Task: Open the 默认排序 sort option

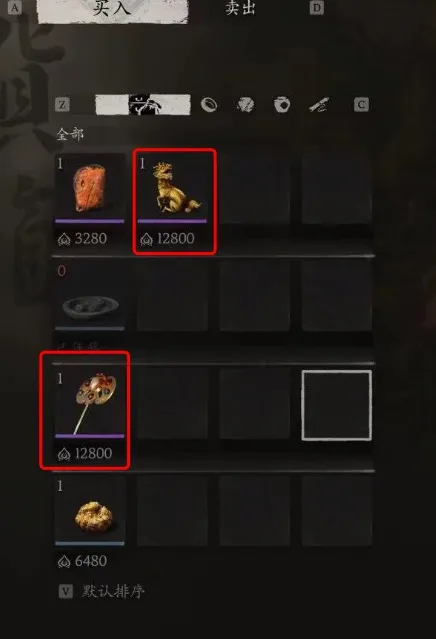Action: coord(113,591)
